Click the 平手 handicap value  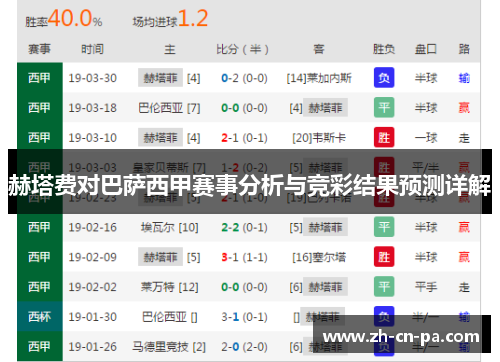tap(426, 287)
